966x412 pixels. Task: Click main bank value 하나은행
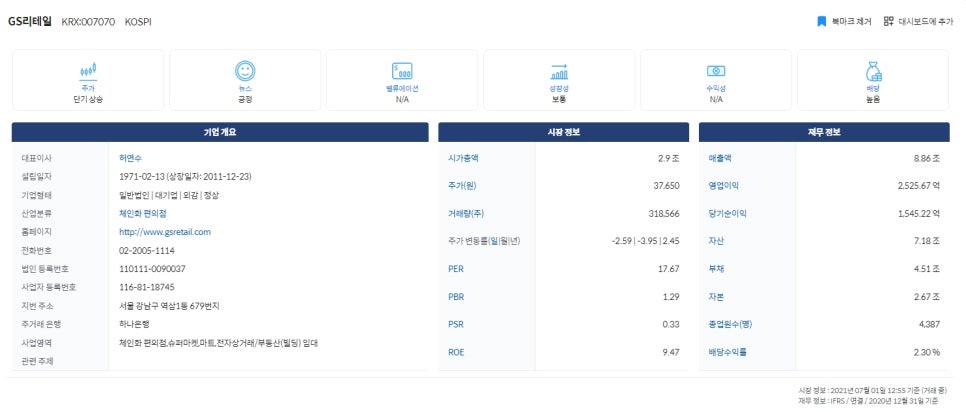[134, 325]
